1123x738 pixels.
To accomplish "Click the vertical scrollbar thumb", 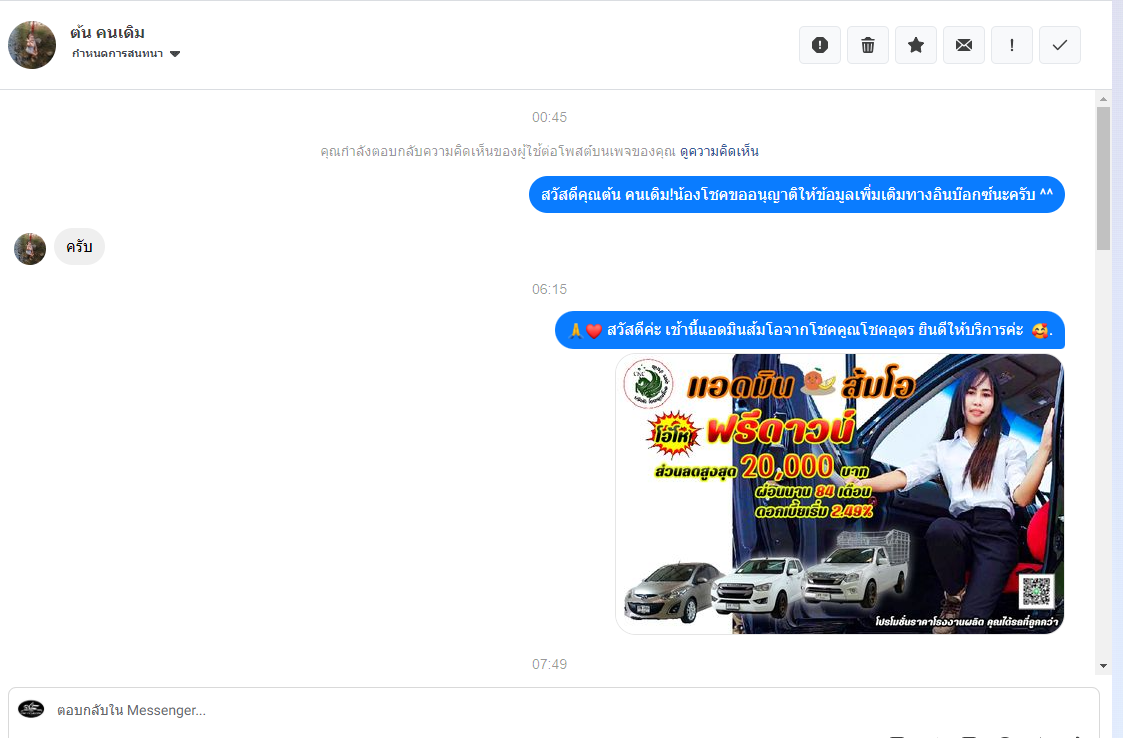I will pos(1103,178).
